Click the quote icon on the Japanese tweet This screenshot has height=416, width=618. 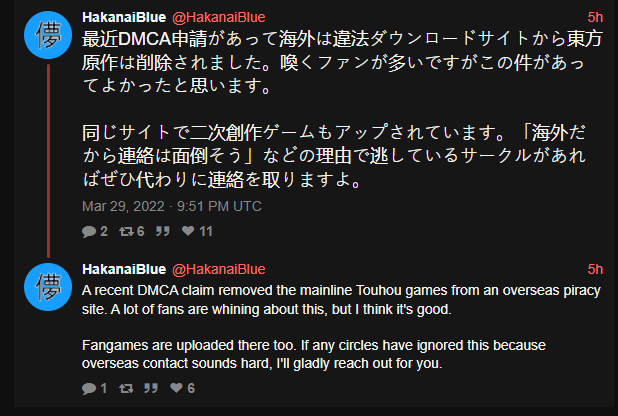tap(162, 231)
